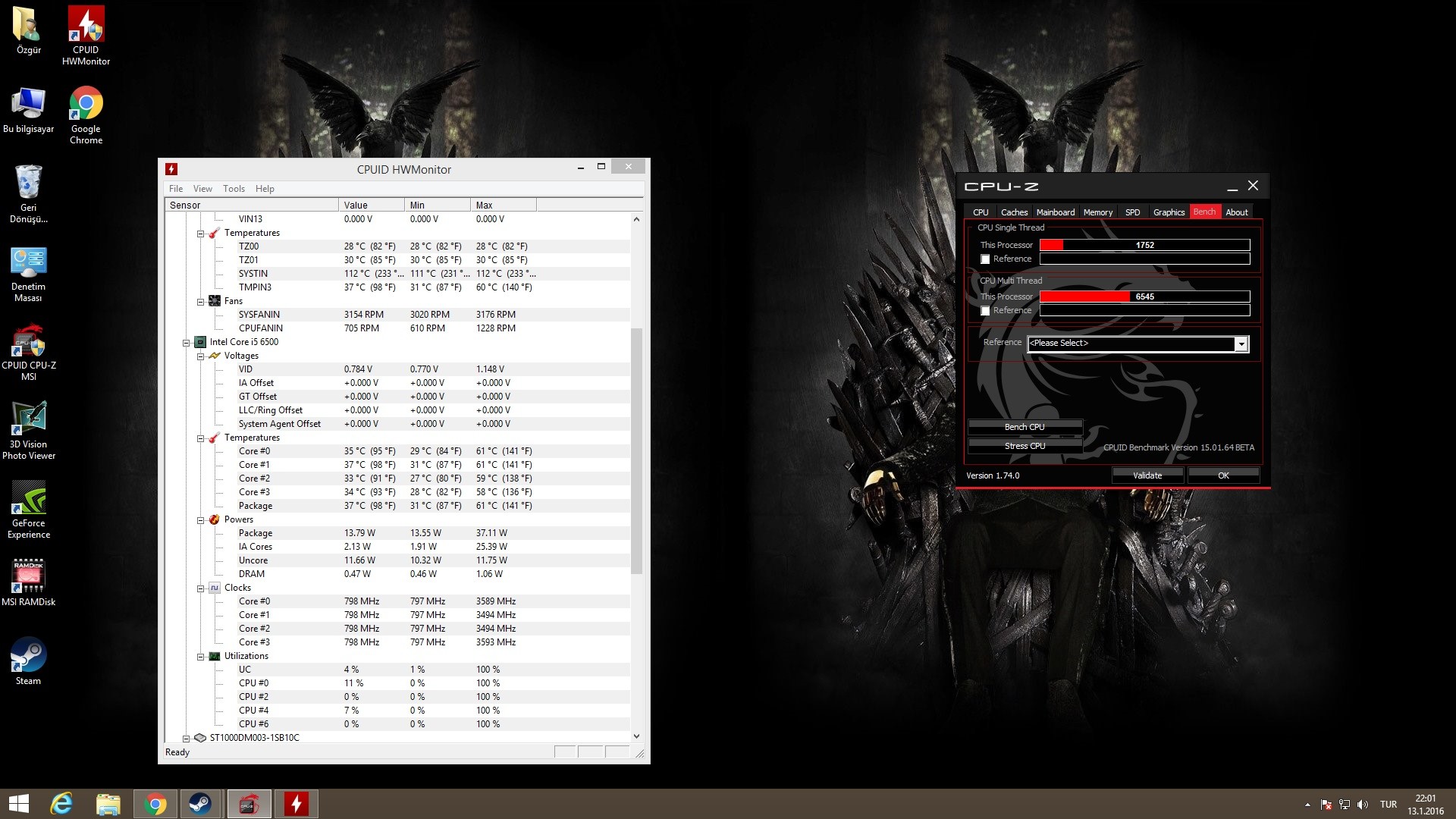
Task: Click OK button in CPU-Z
Action: click(1223, 475)
